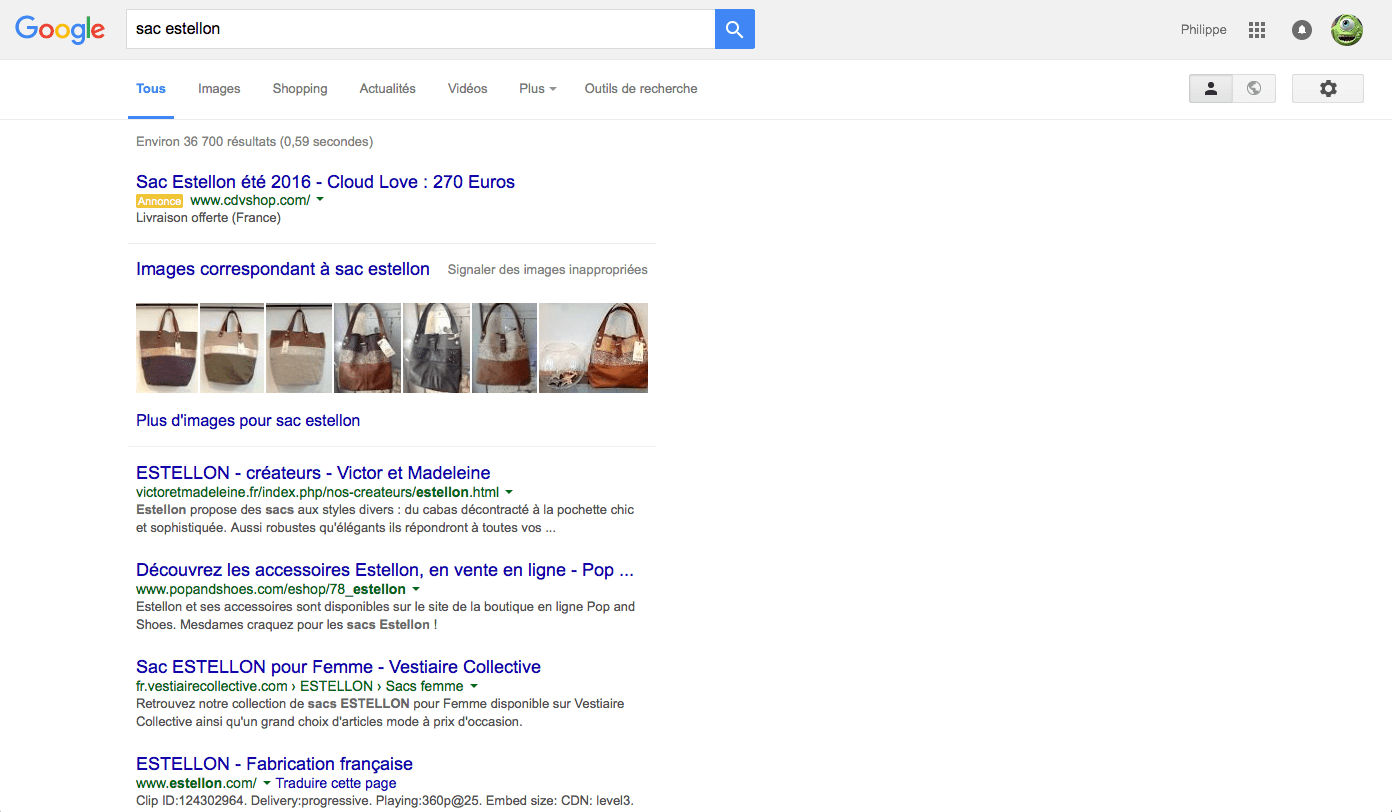Click the blue search magnifier button

tap(735, 29)
